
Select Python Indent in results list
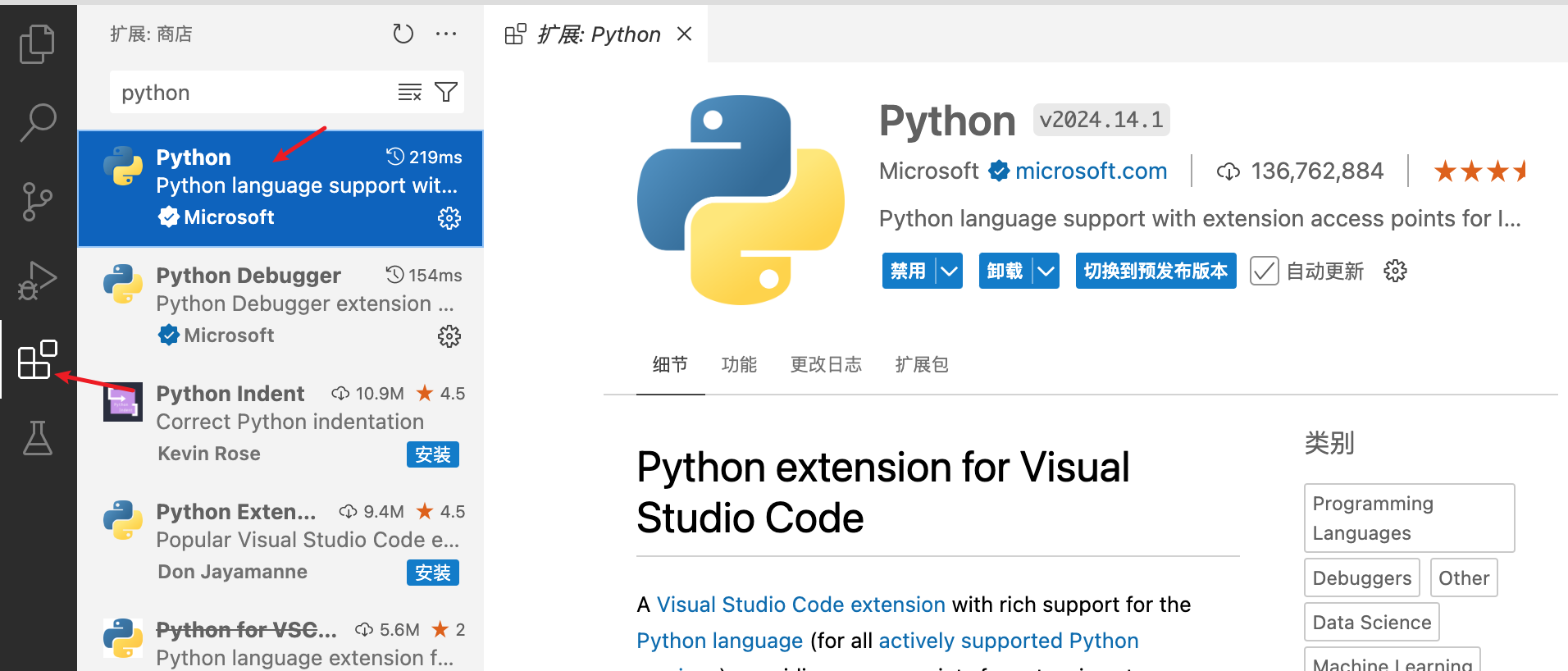(280, 423)
